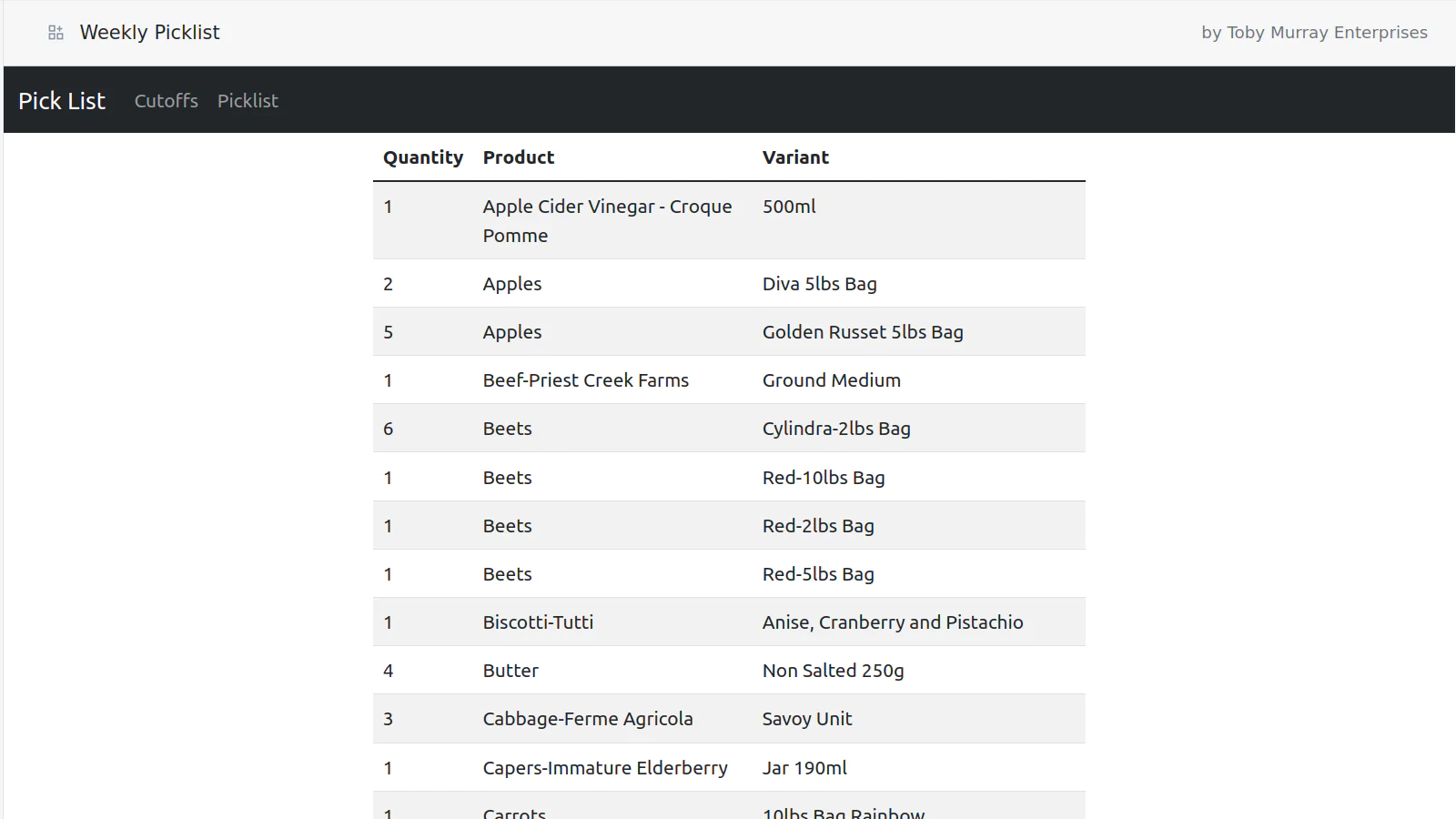
Task: Click the Biscotti-Tutti product name
Action: tap(538, 622)
